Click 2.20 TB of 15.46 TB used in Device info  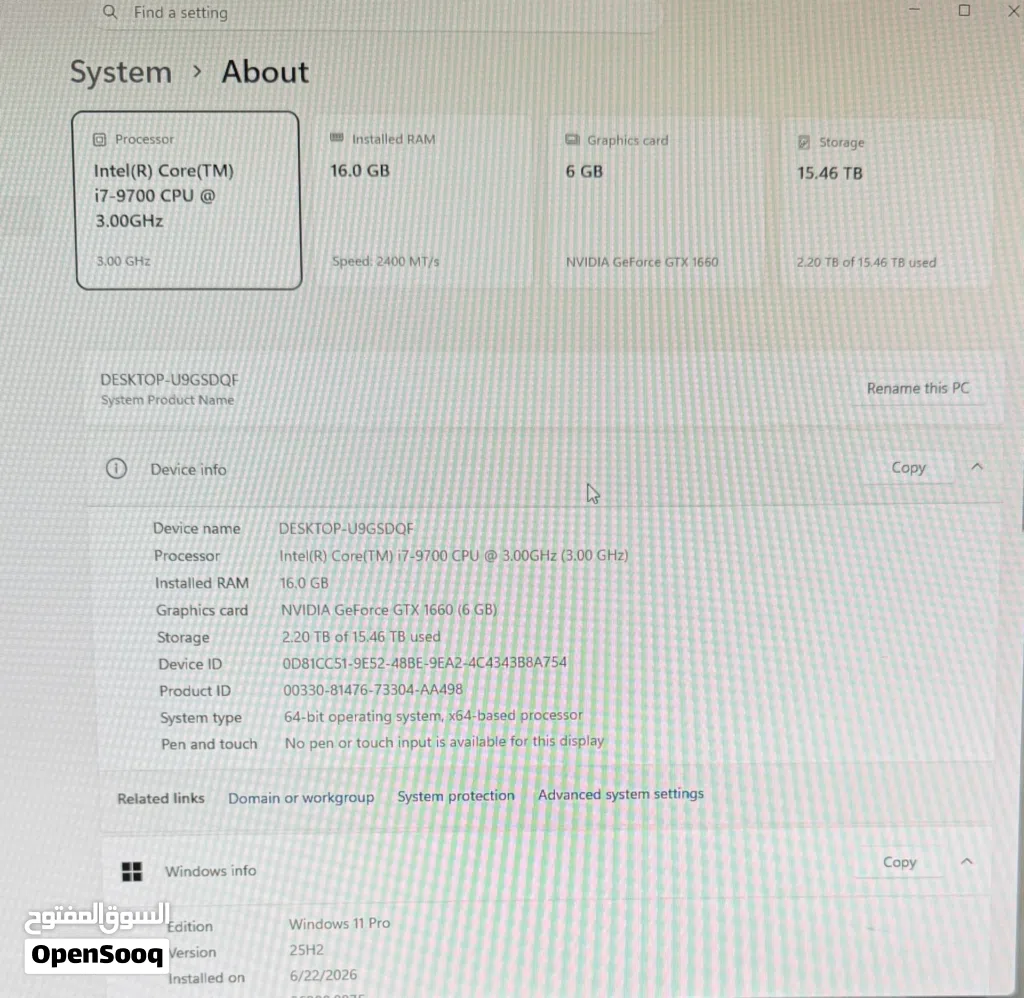[361, 636]
